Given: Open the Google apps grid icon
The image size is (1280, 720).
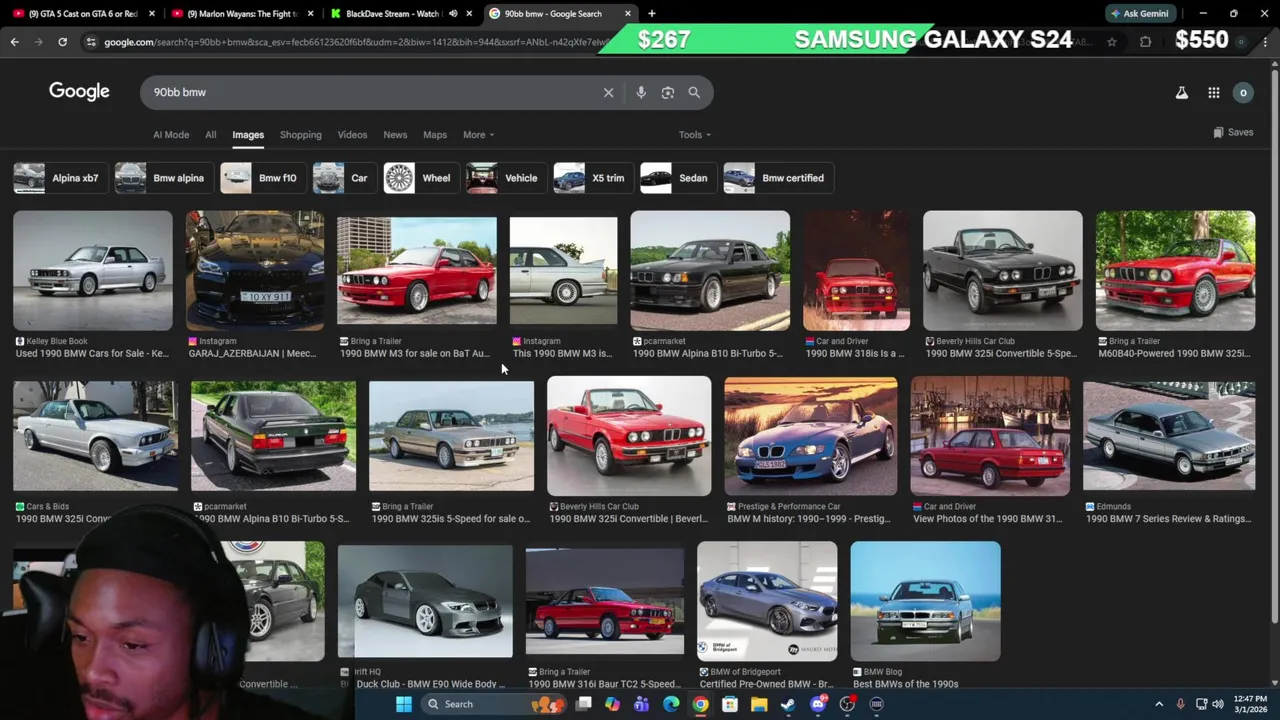Looking at the screenshot, I should pos(1213,92).
